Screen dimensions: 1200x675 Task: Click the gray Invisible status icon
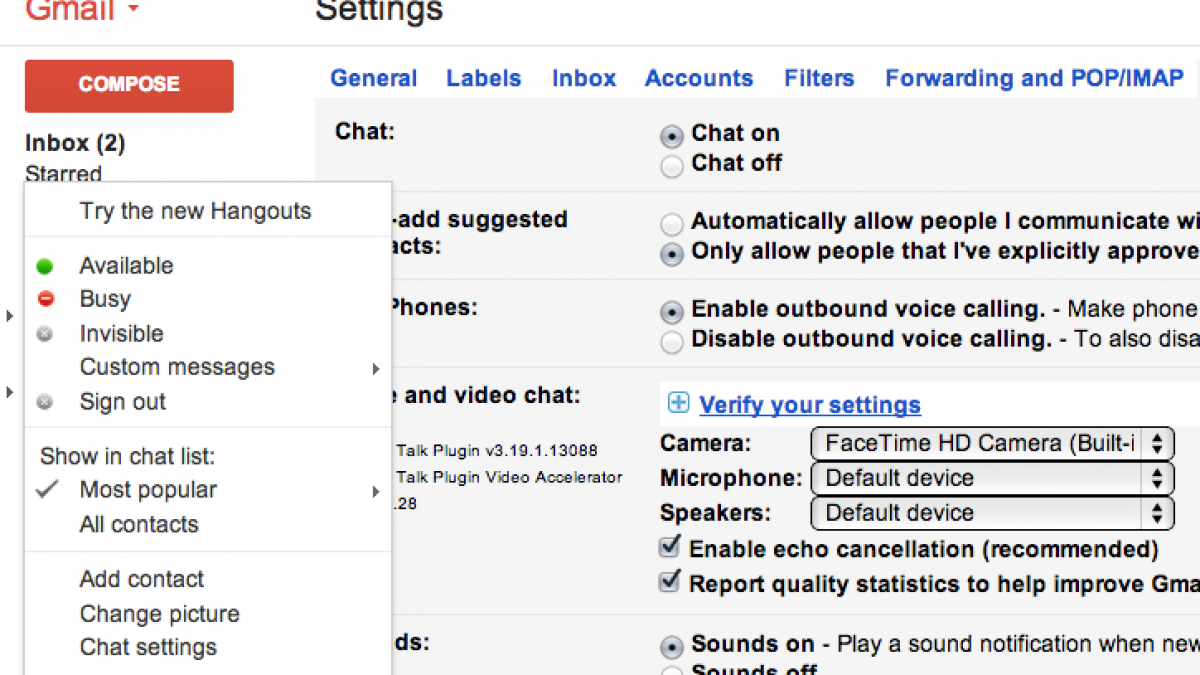(45, 334)
